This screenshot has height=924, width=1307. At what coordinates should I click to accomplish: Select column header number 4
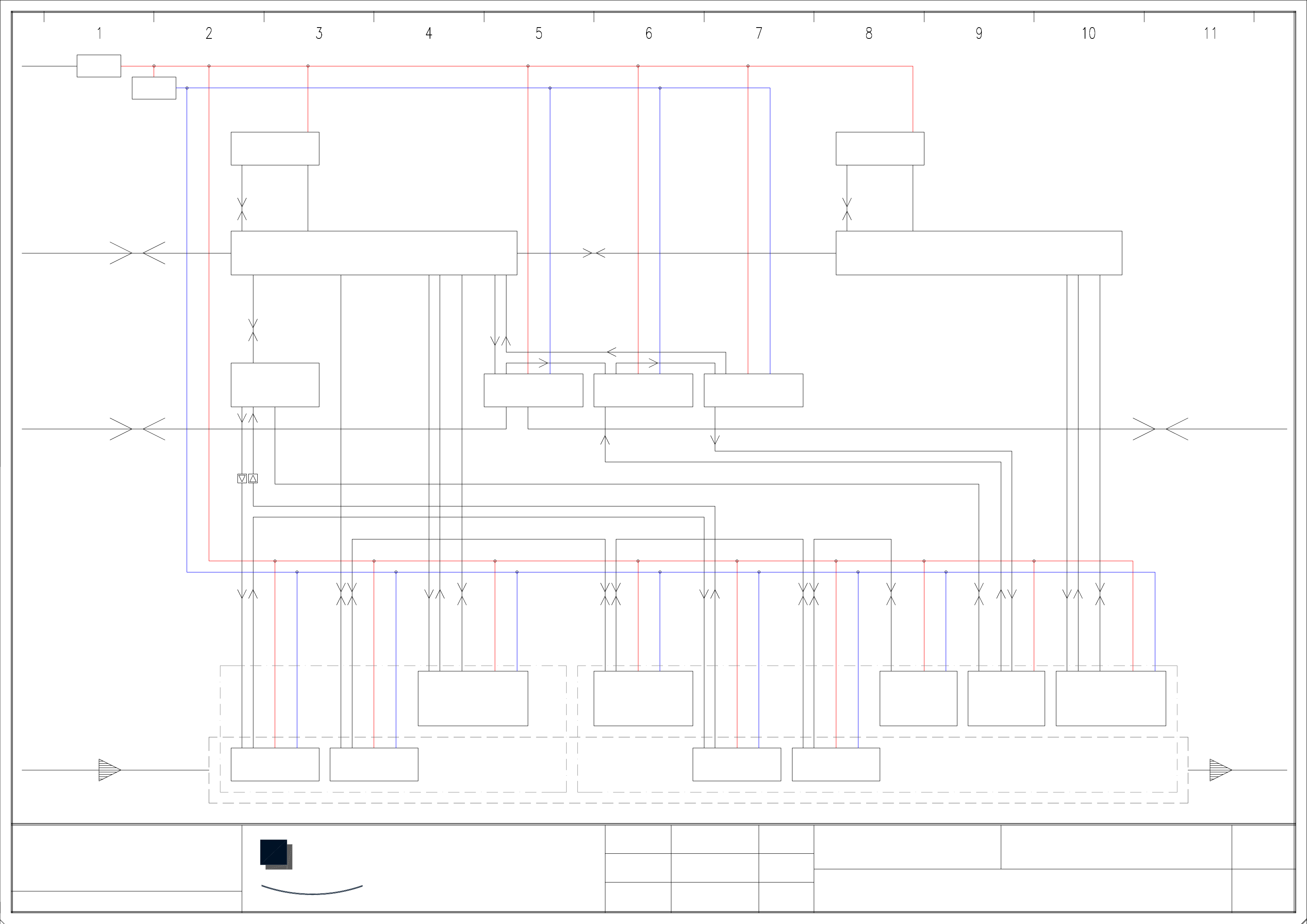429,33
